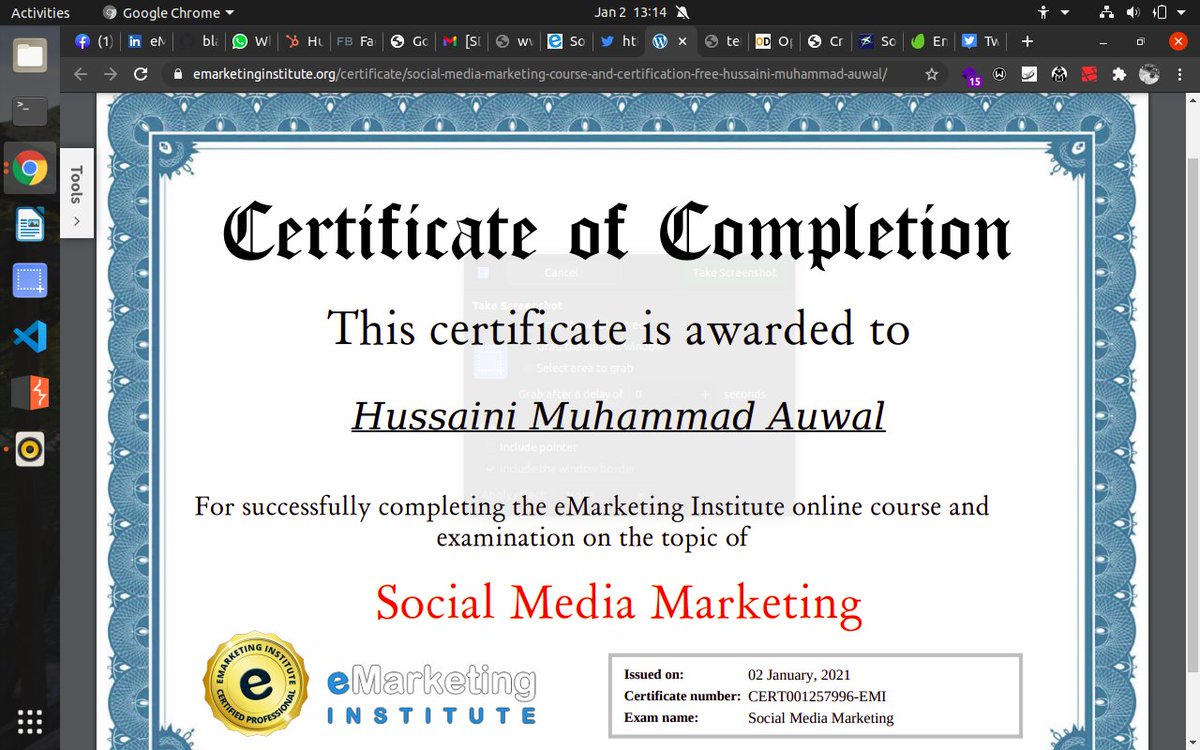Click the Exam name value Social Media Marketing
Image resolution: width=1200 pixels, height=750 pixels.
[821, 718]
